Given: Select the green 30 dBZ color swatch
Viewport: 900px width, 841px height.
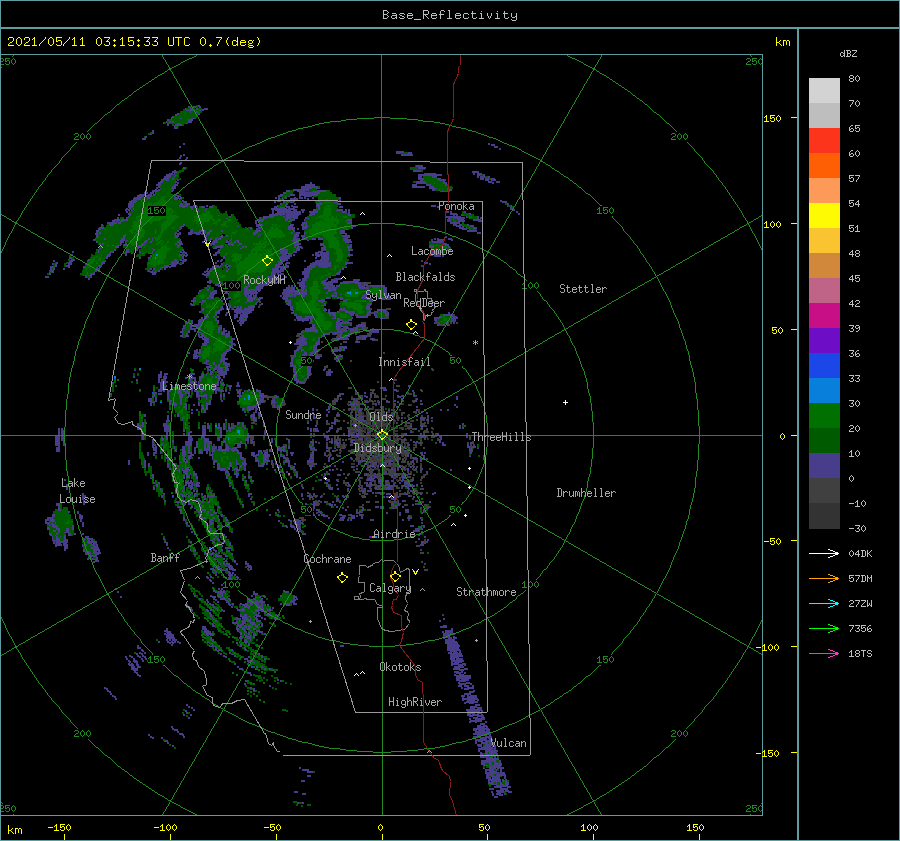Looking at the screenshot, I should [x=824, y=416].
